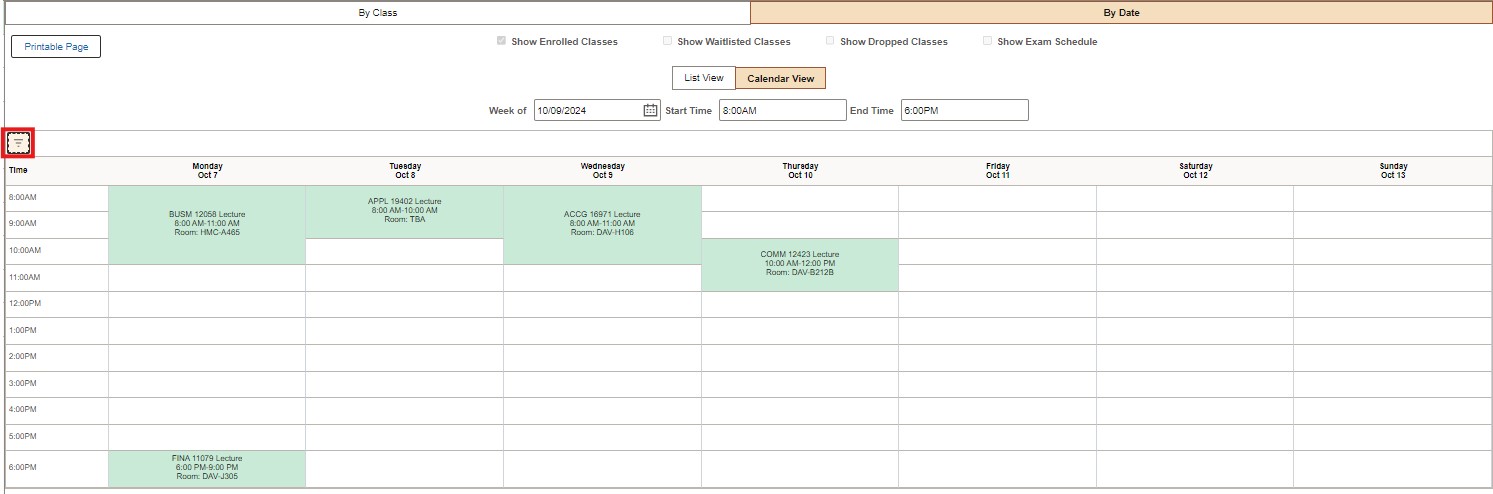Toggle Show Enrolled Classes checkbox
The width and height of the screenshot is (1493, 494).
click(x=501, y=42)
